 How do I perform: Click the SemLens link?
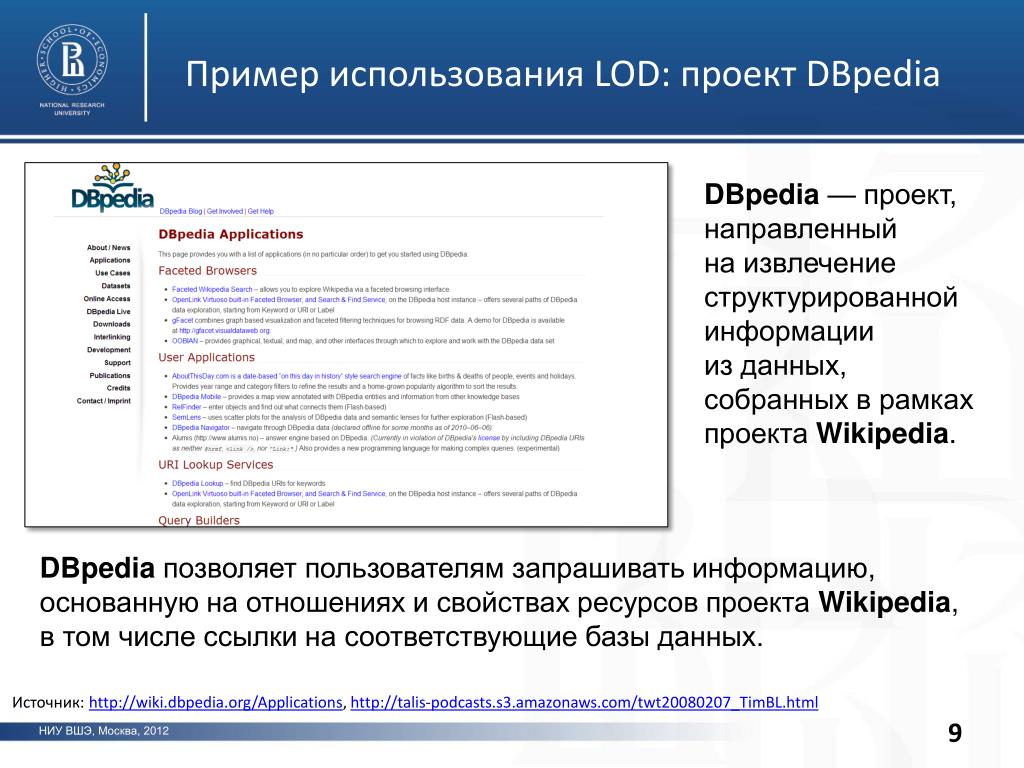(x=186, y=417)
